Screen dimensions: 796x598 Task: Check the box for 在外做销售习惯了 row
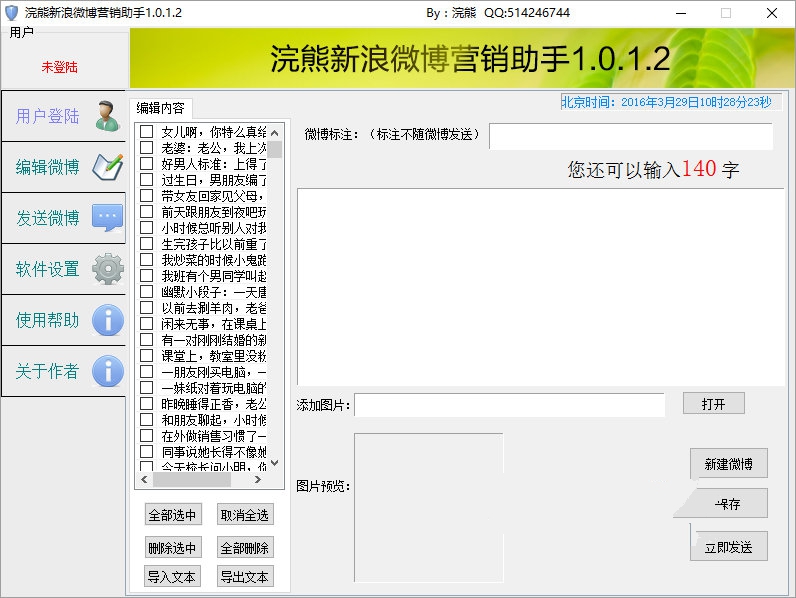tap(147, 436)
